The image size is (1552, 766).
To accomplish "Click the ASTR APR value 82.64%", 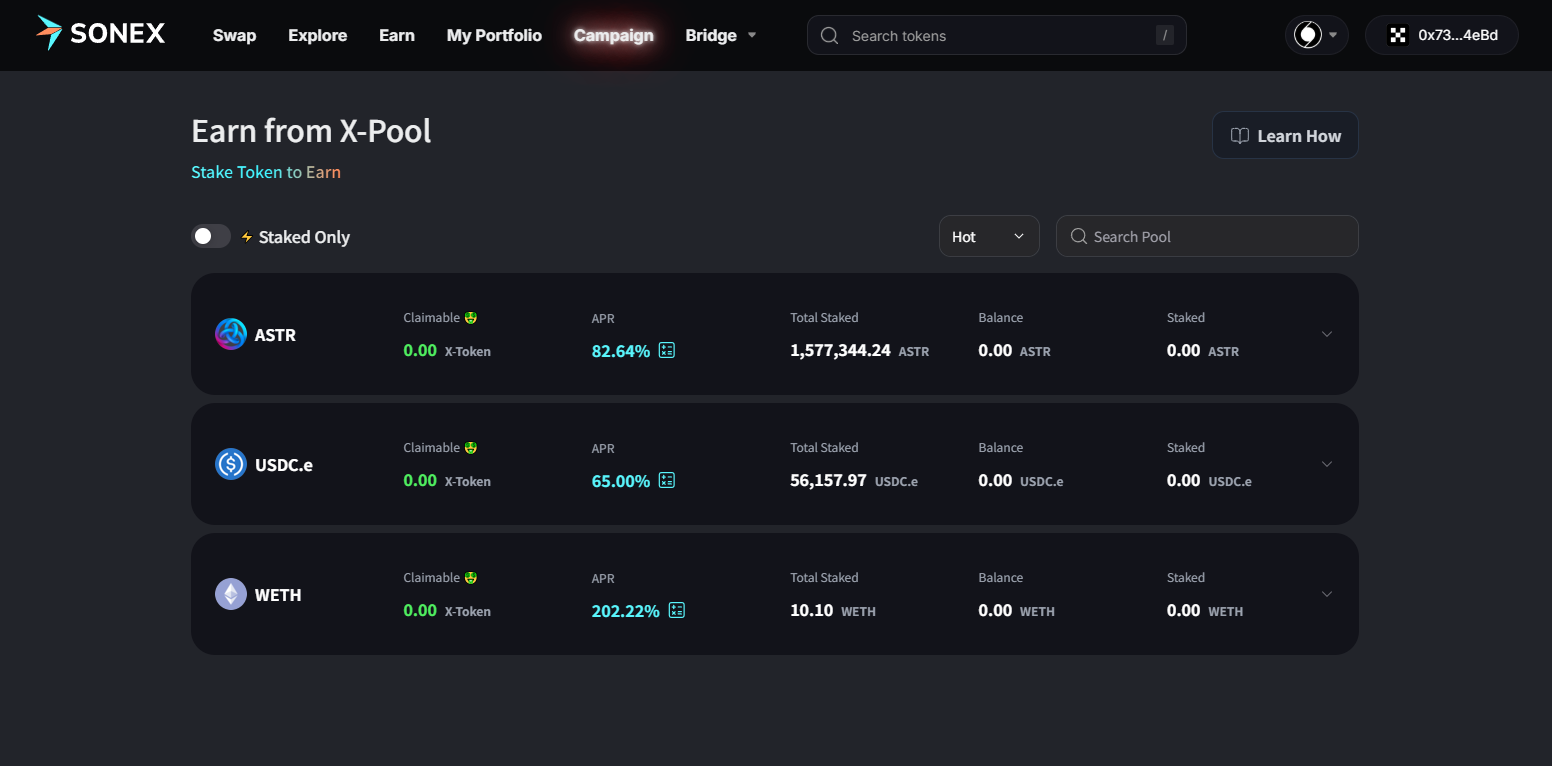I will 621,351.
